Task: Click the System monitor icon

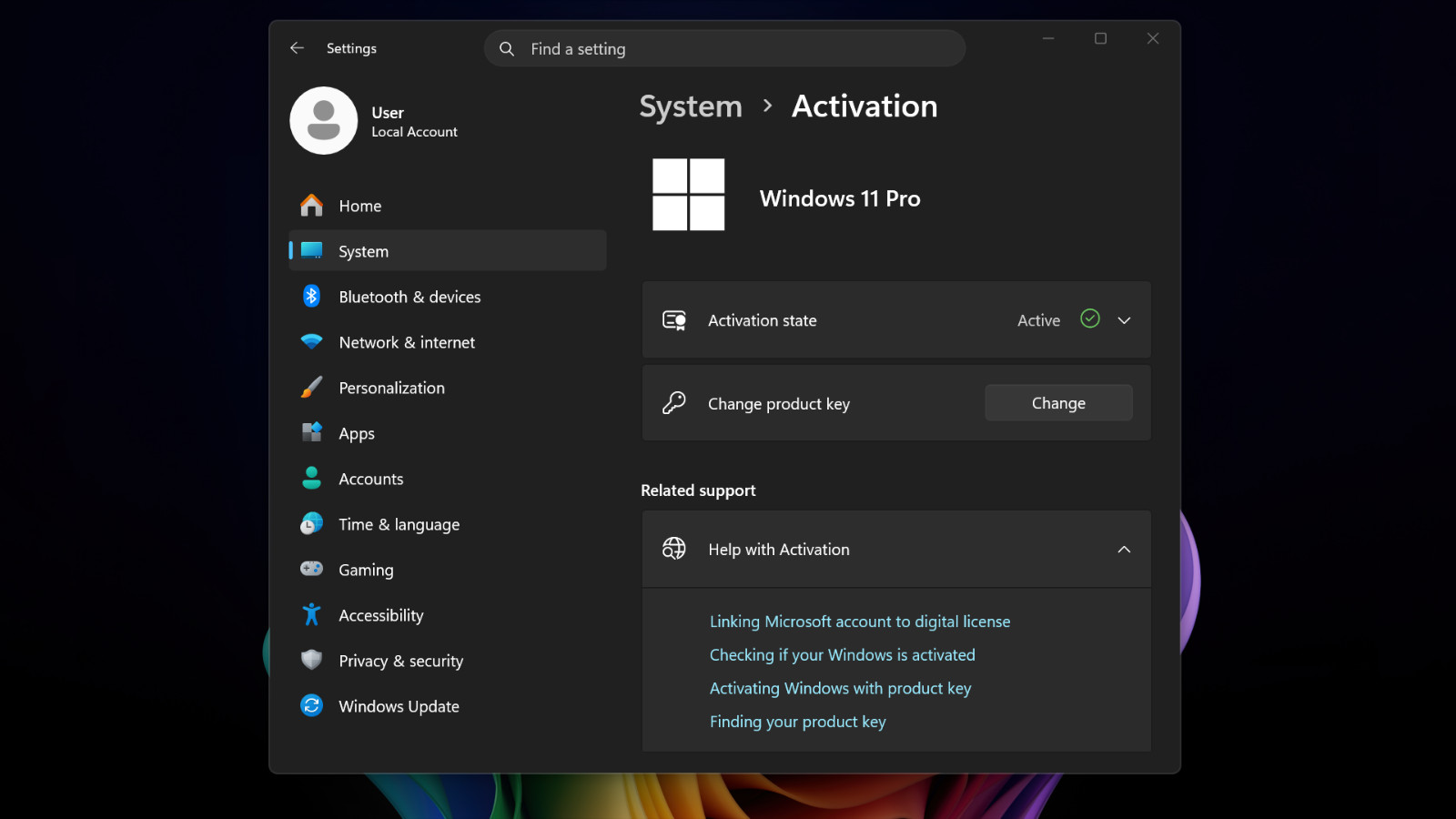Action: point(311,250)
